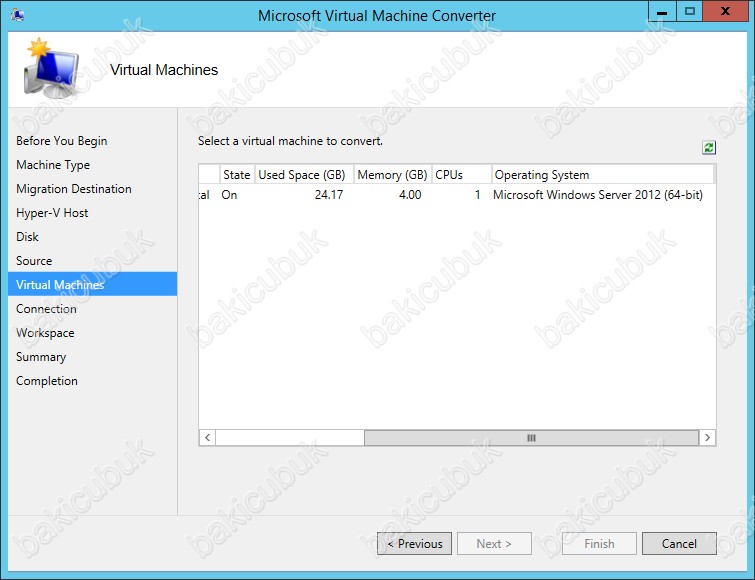This screenshot has height=580, width=755.
Task: Click the horizontal scrollbar left arrow
Action: point(207,438)
